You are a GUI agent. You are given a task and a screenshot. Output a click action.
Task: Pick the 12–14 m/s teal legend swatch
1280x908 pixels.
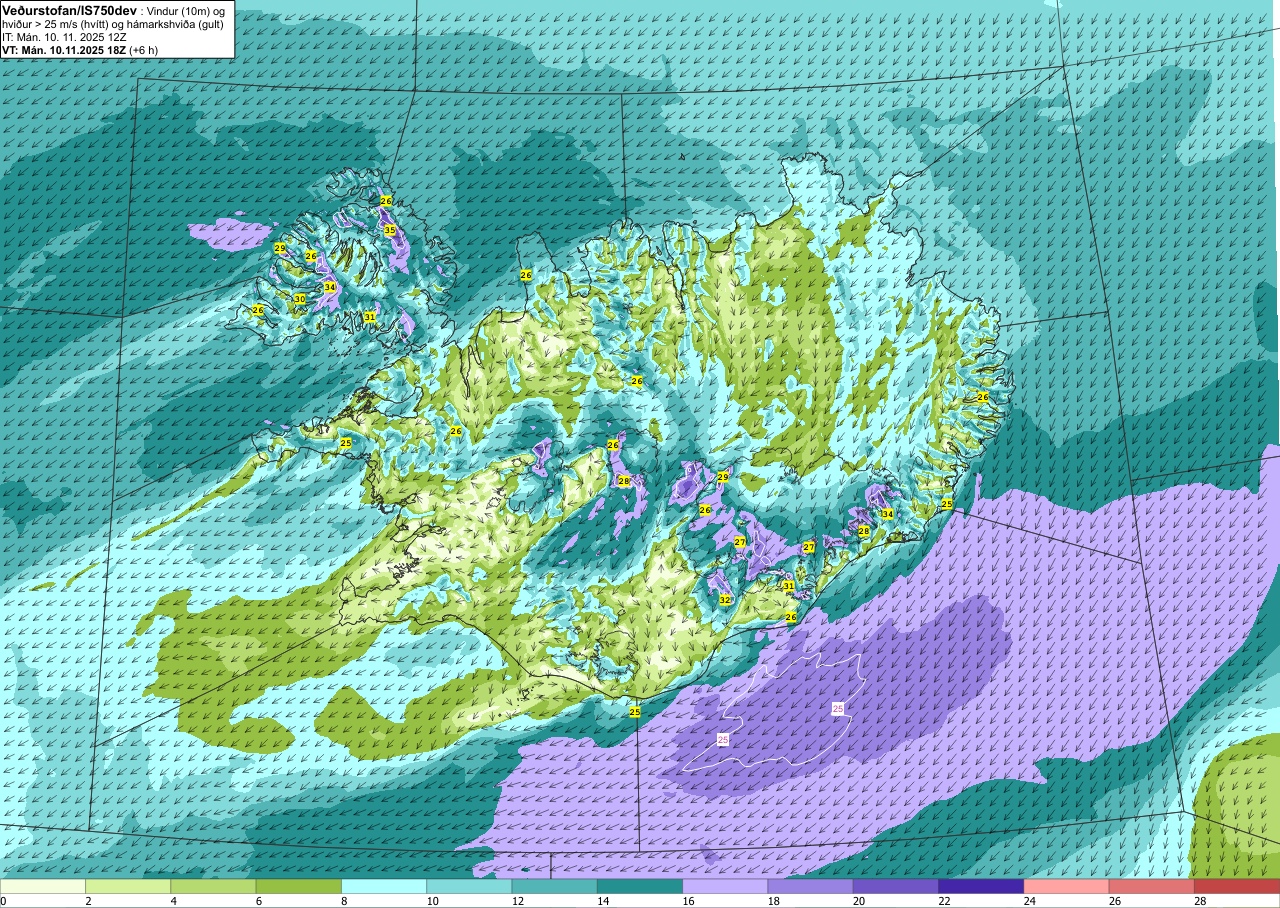tap(554, 886)
